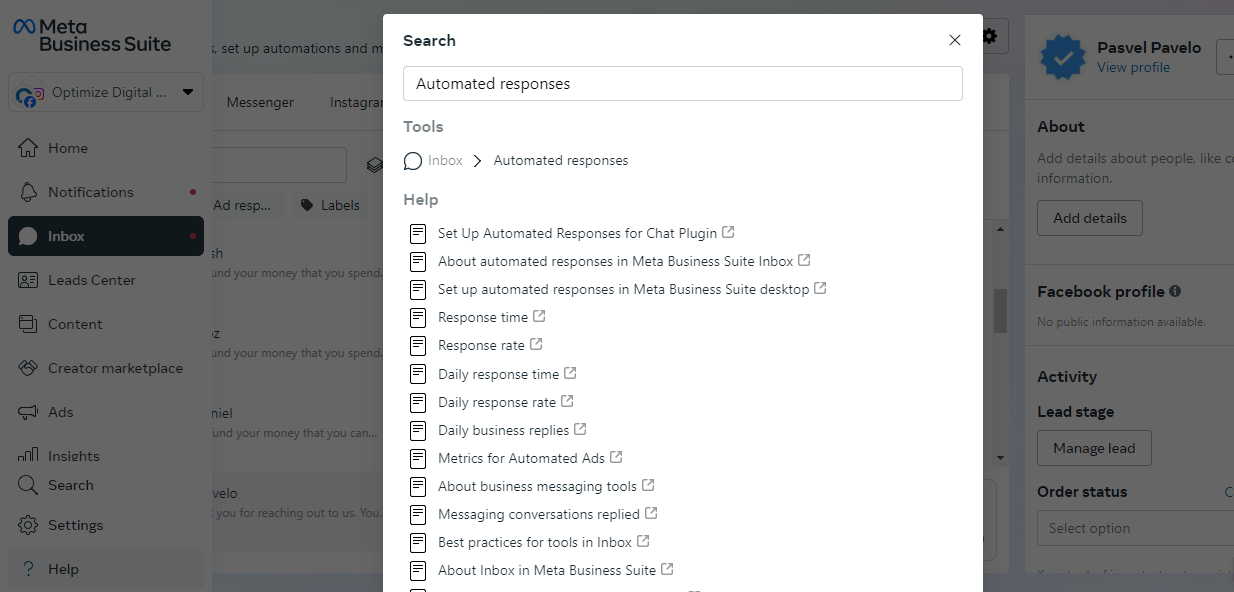Open Metrics for Automated Ads article
This screenshot has width=1234, height=592.
point(521,458)
